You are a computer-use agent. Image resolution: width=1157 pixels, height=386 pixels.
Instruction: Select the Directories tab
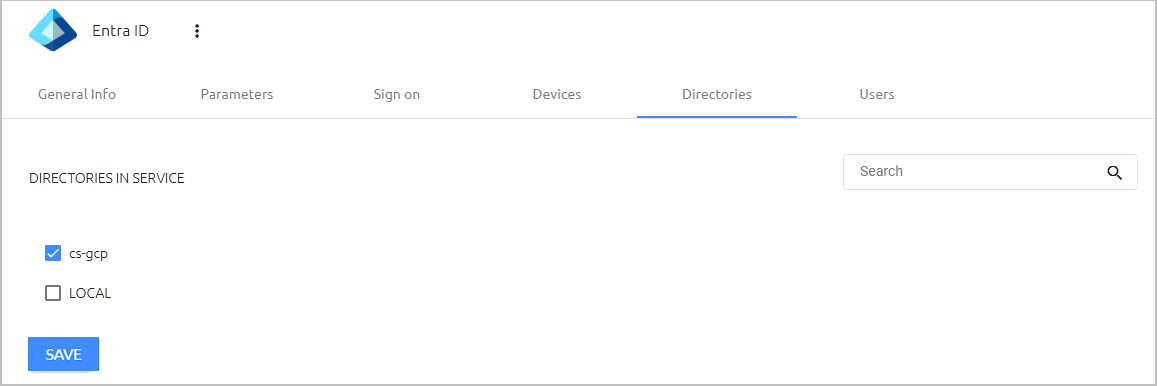[x=716, y=94]
